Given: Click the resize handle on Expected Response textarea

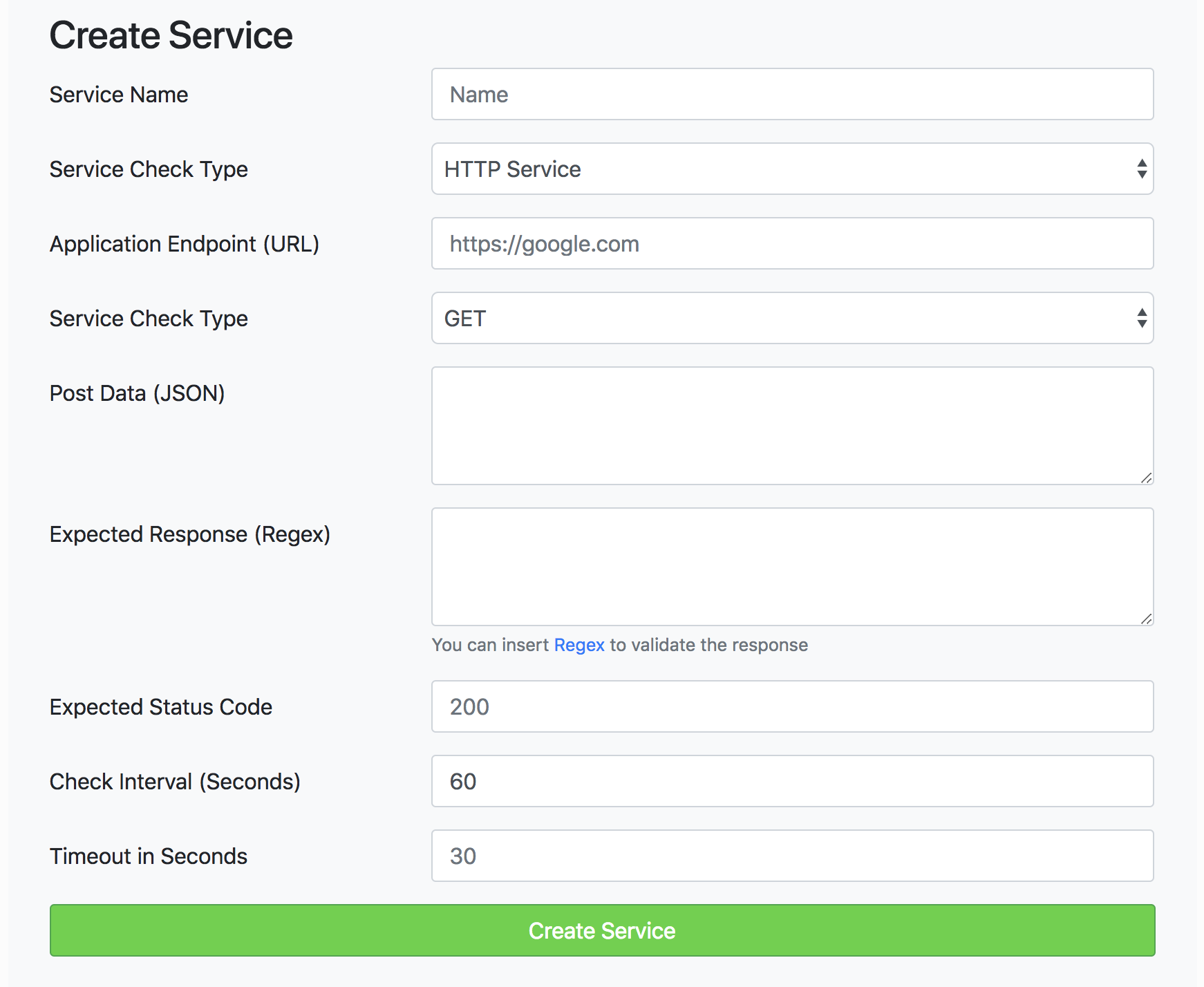Looking at the screenshot, I should coord(1146,619).
